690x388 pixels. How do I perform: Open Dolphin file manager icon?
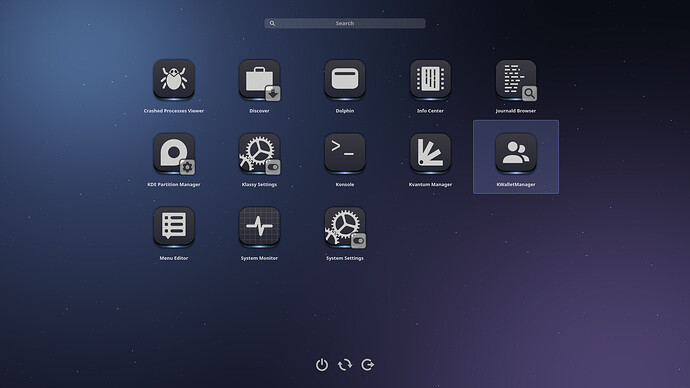[345, 80]
